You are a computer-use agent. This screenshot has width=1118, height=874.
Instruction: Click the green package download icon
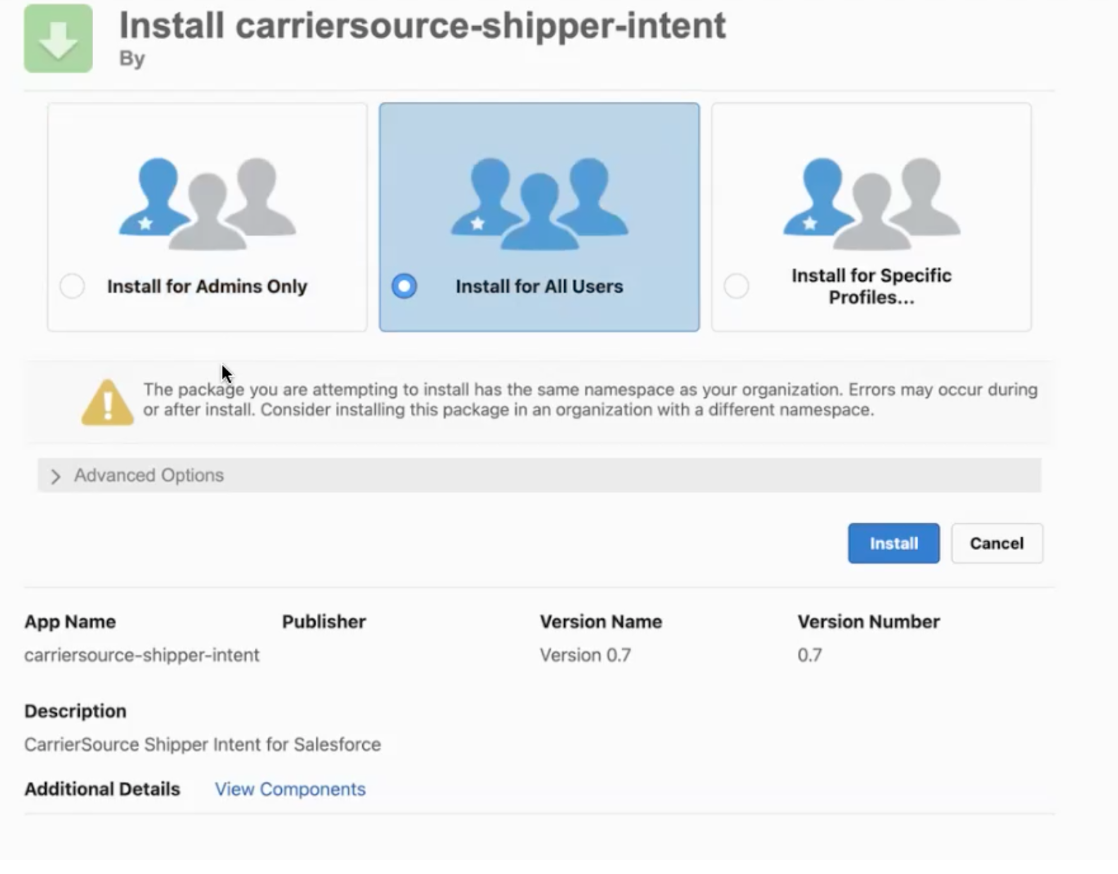[58, 38]
